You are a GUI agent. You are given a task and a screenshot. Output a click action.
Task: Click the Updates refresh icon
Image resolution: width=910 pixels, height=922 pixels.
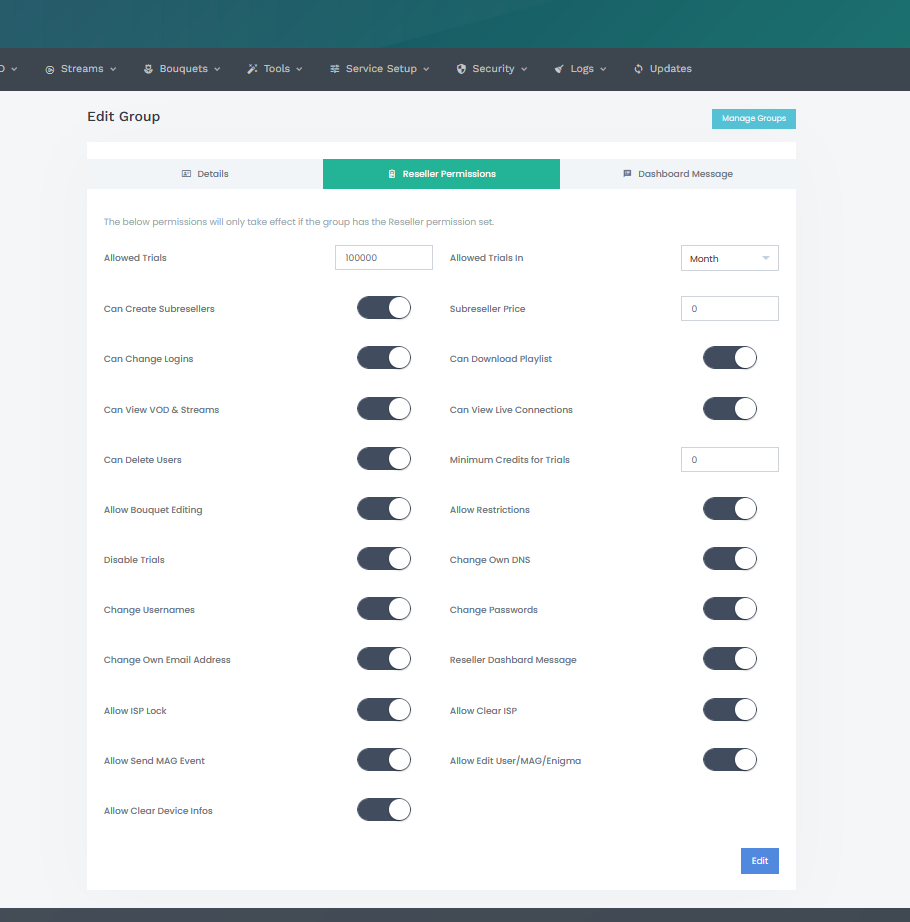pyautogui.click(x=639, y=69)
